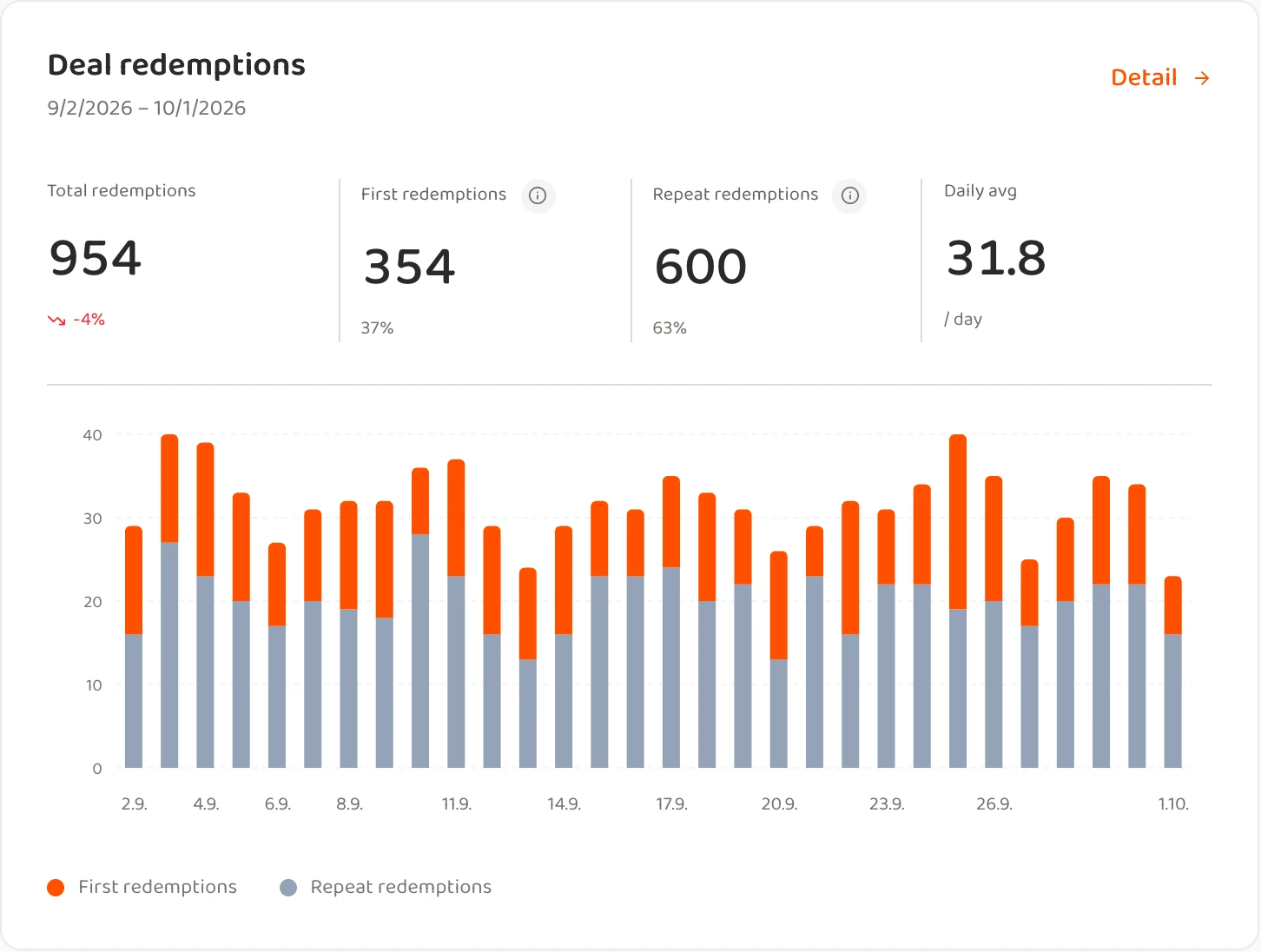Screen dimensions: 1261x952
Task: Toggle Repeat redemptions legend series
Action: (x=386, y=887)
